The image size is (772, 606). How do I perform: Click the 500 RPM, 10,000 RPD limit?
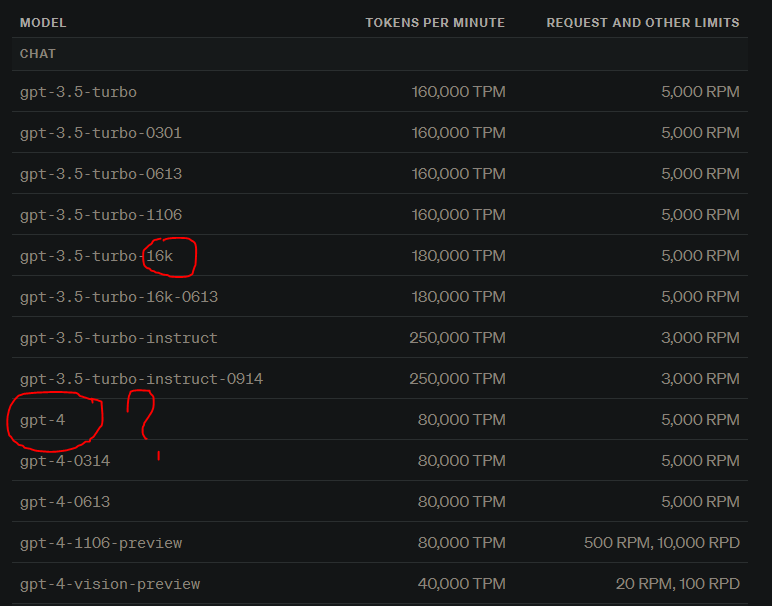661,543
